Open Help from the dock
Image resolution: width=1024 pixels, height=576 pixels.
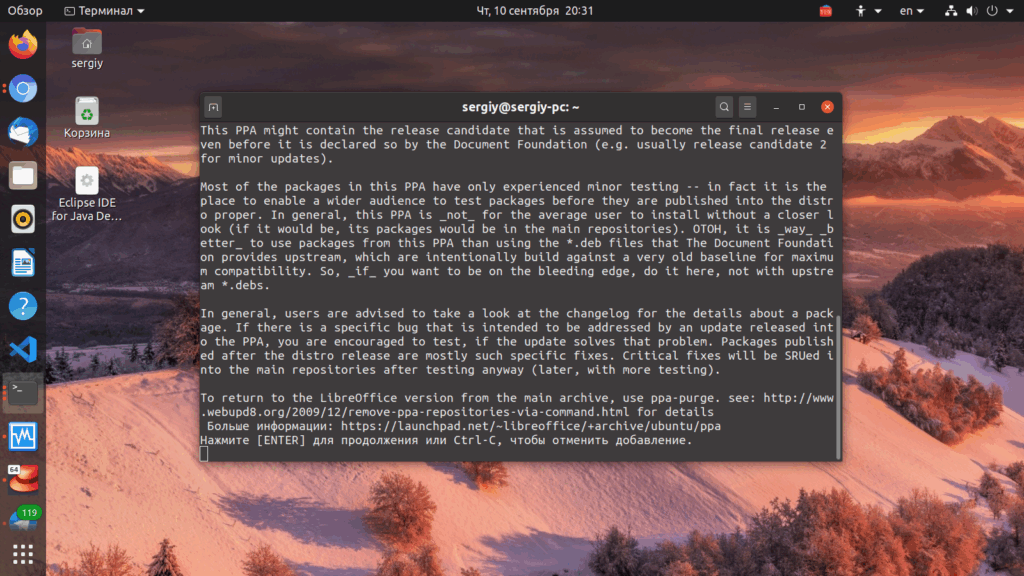point(23,306)
